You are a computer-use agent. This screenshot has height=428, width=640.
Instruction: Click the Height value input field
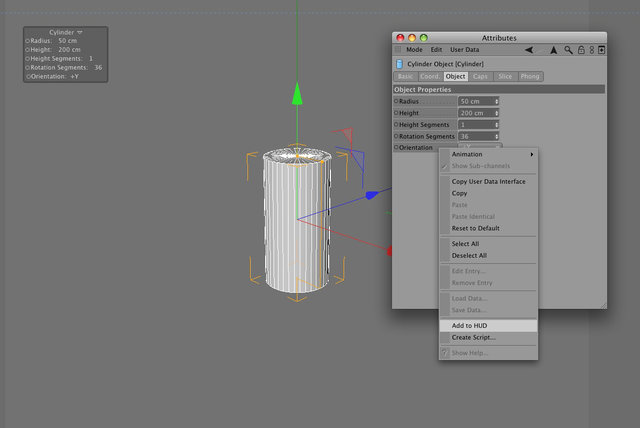coord(478,113)
